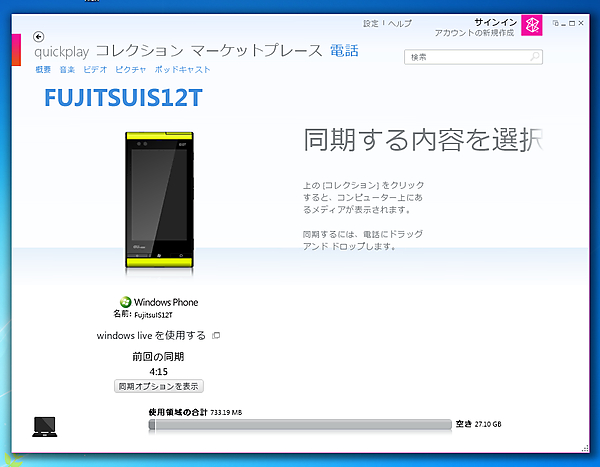The height and width of the screenshot is (467, 600).
Task: Switch to the ポッドキャスト tab
Action: (x=183, y=70)
